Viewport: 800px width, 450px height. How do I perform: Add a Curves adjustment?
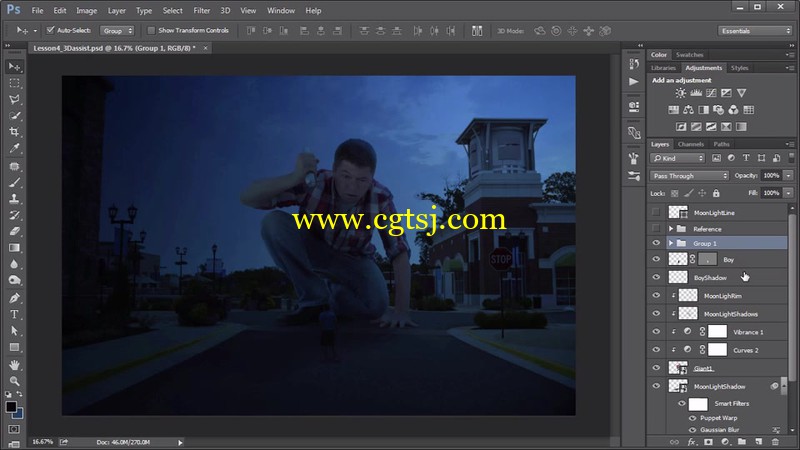711,93
